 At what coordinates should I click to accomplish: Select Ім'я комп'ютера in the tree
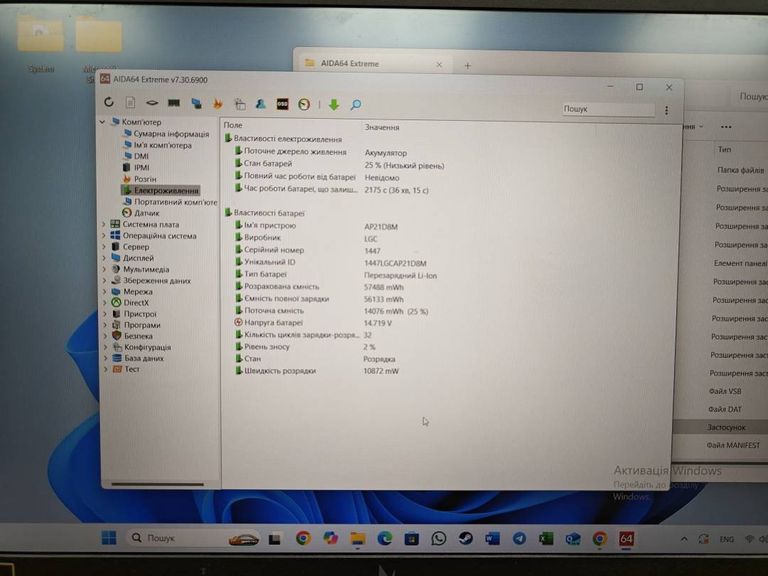coord(157,145)
